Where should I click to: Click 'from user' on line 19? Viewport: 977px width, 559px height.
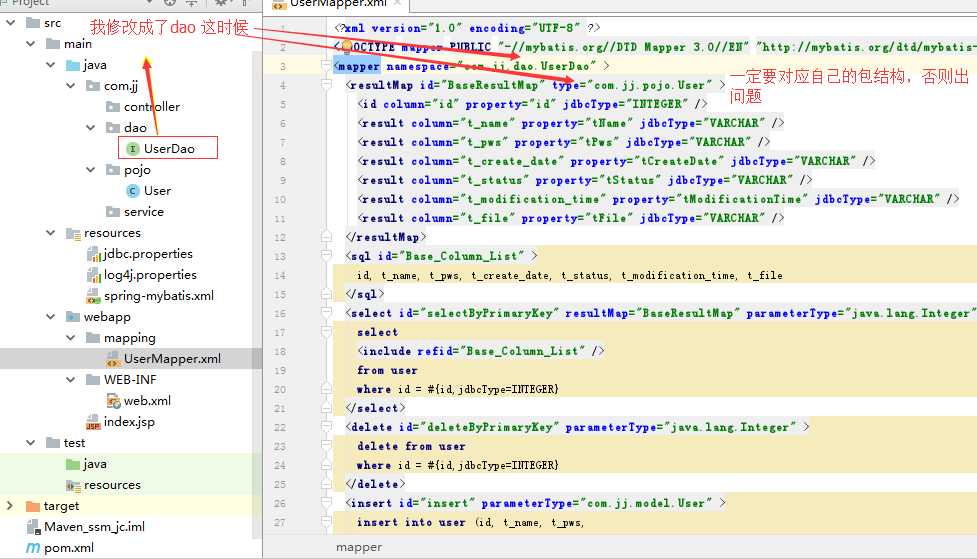click(x=387, y=370)
